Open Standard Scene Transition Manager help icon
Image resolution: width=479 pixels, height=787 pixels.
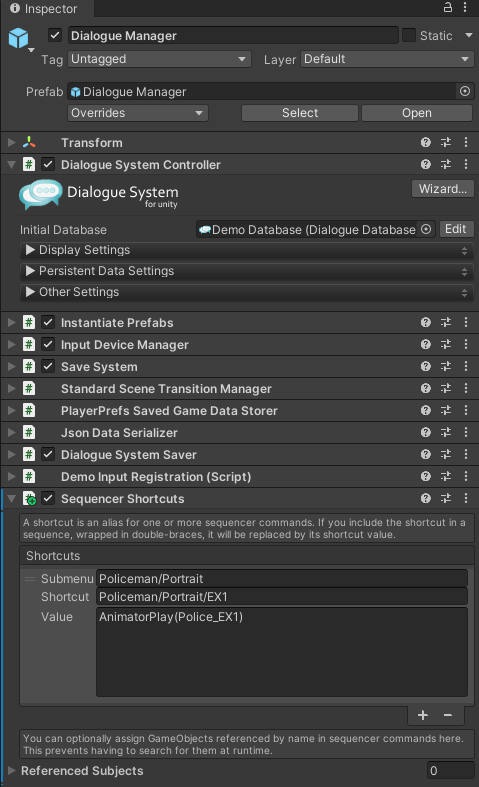426,389
